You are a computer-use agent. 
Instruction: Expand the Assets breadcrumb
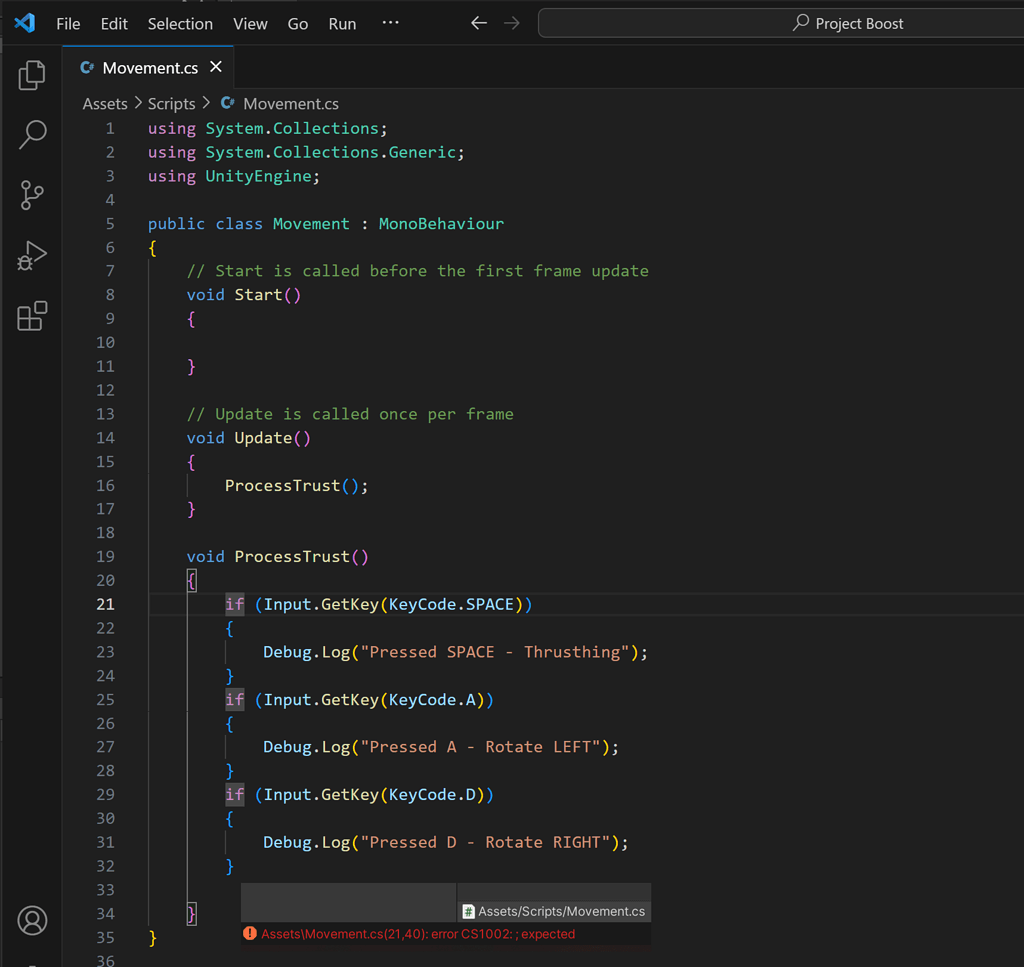(x=105, y=104)
